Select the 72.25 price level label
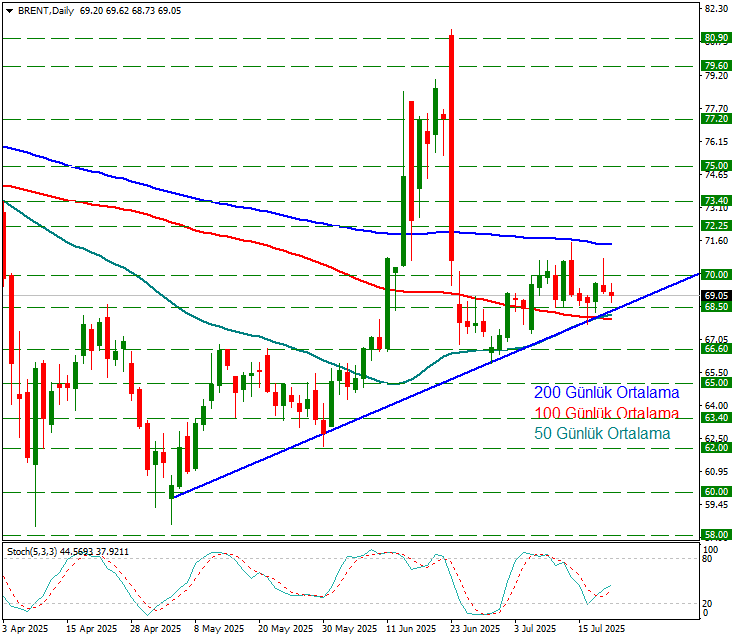739x640 pixels. (716, 226)
